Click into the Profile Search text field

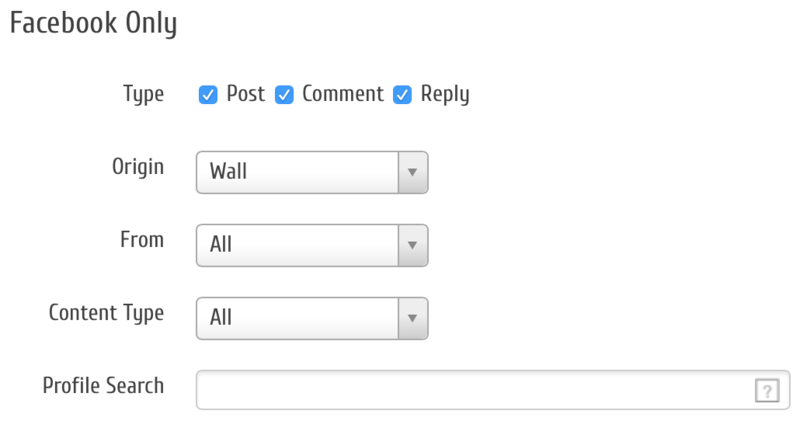(x=470, y=391)
